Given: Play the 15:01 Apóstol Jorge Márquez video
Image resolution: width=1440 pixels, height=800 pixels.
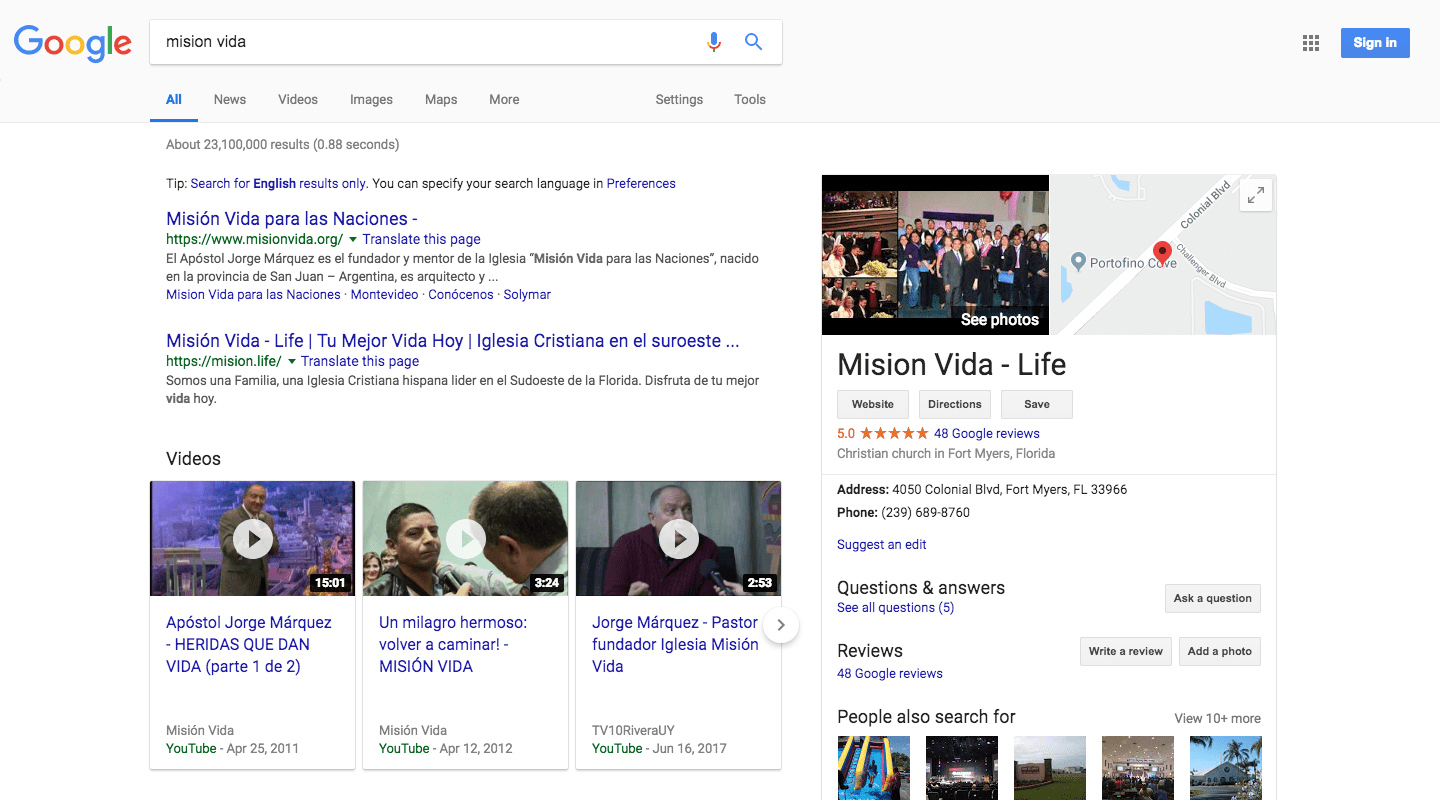Looking at the screenshot, I should click(253, 539).
